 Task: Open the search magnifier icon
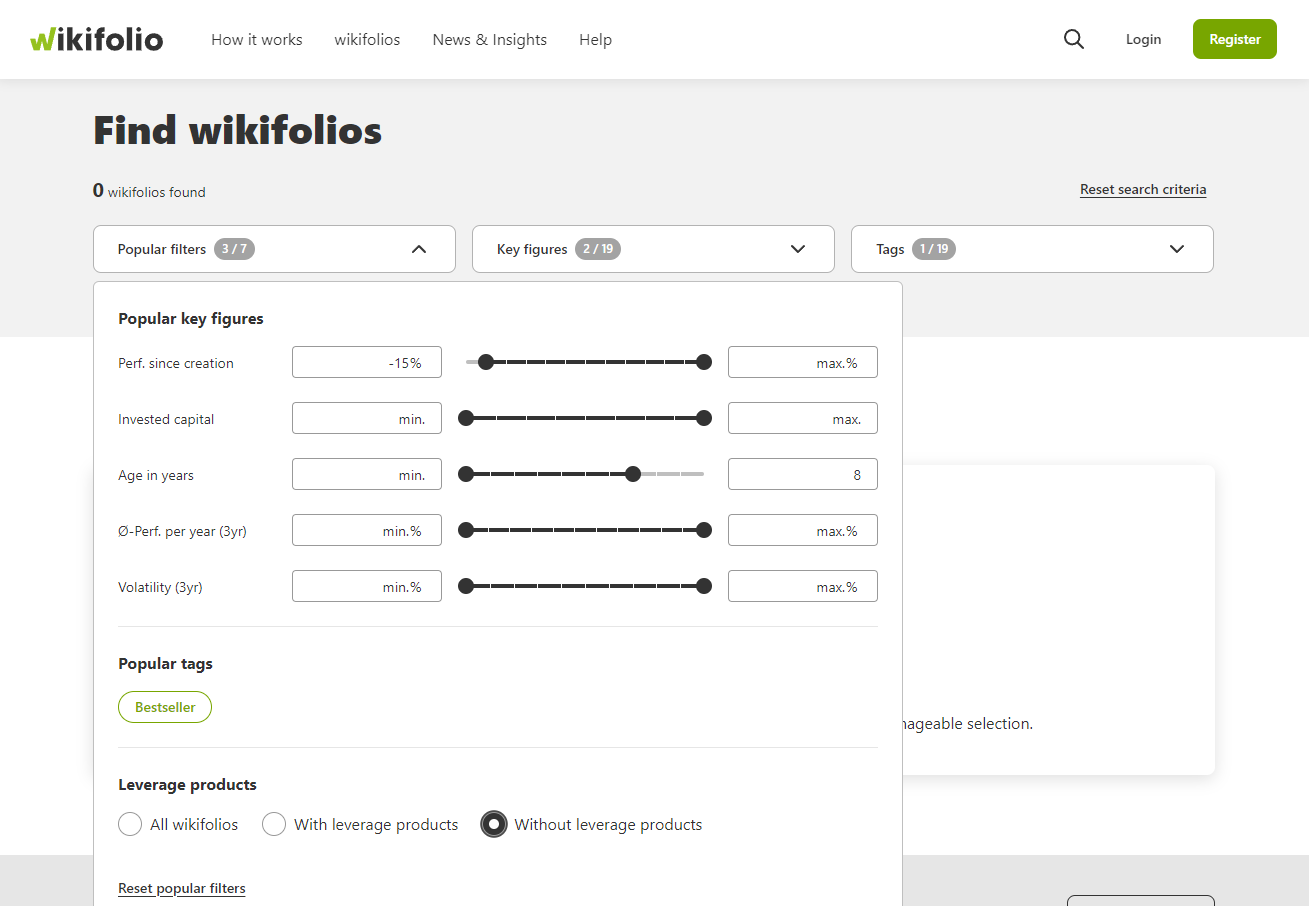[1074, 39]
